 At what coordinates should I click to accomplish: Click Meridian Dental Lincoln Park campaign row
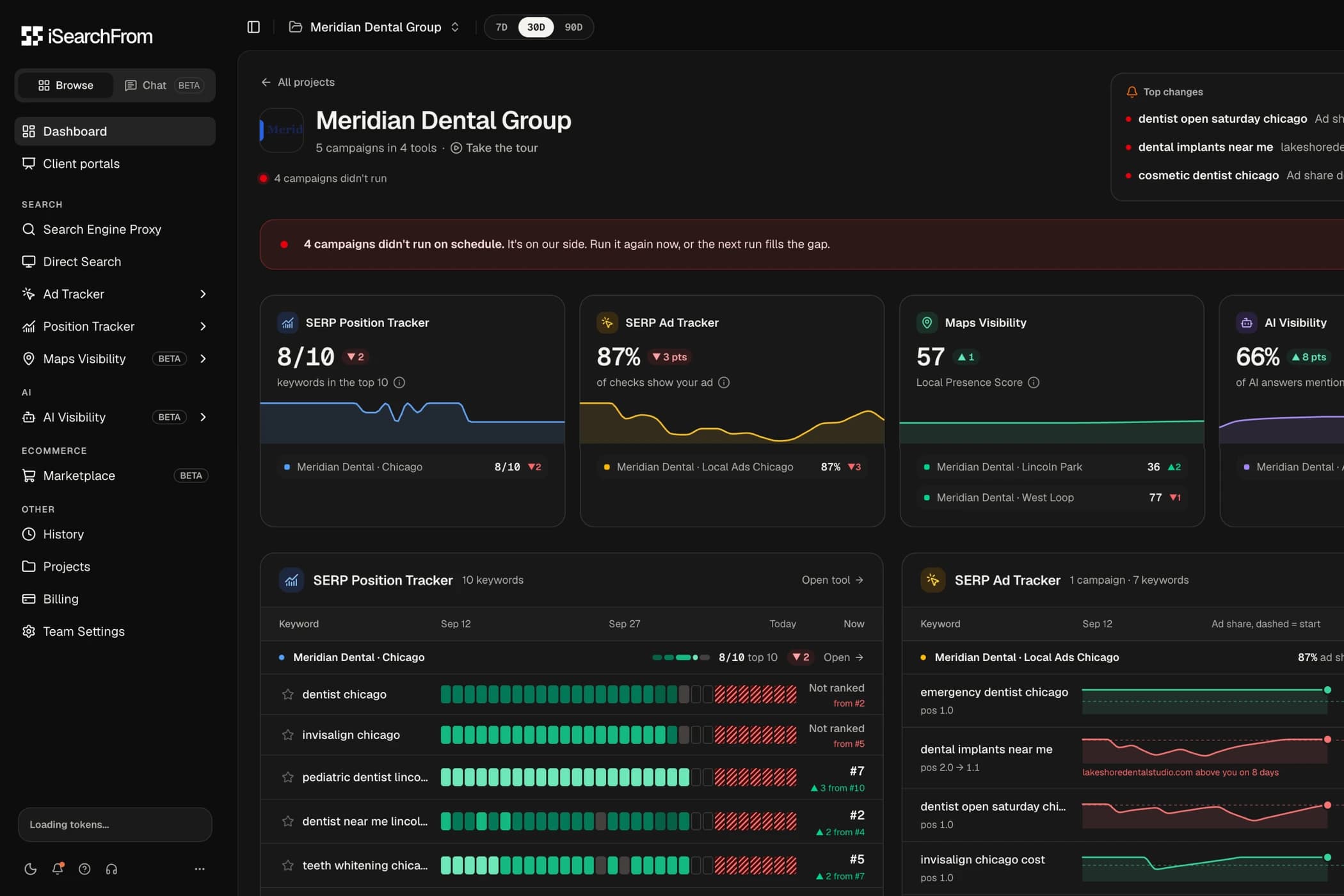1052,467
